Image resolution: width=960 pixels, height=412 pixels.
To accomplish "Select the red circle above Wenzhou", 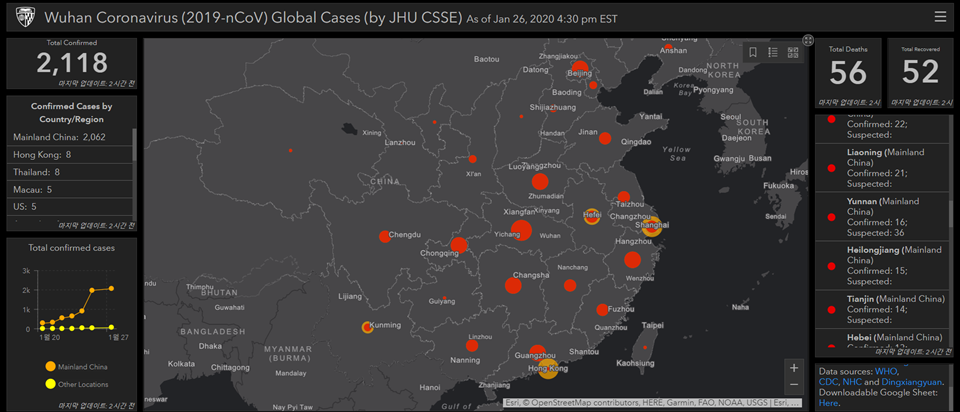I will [632, 260].
